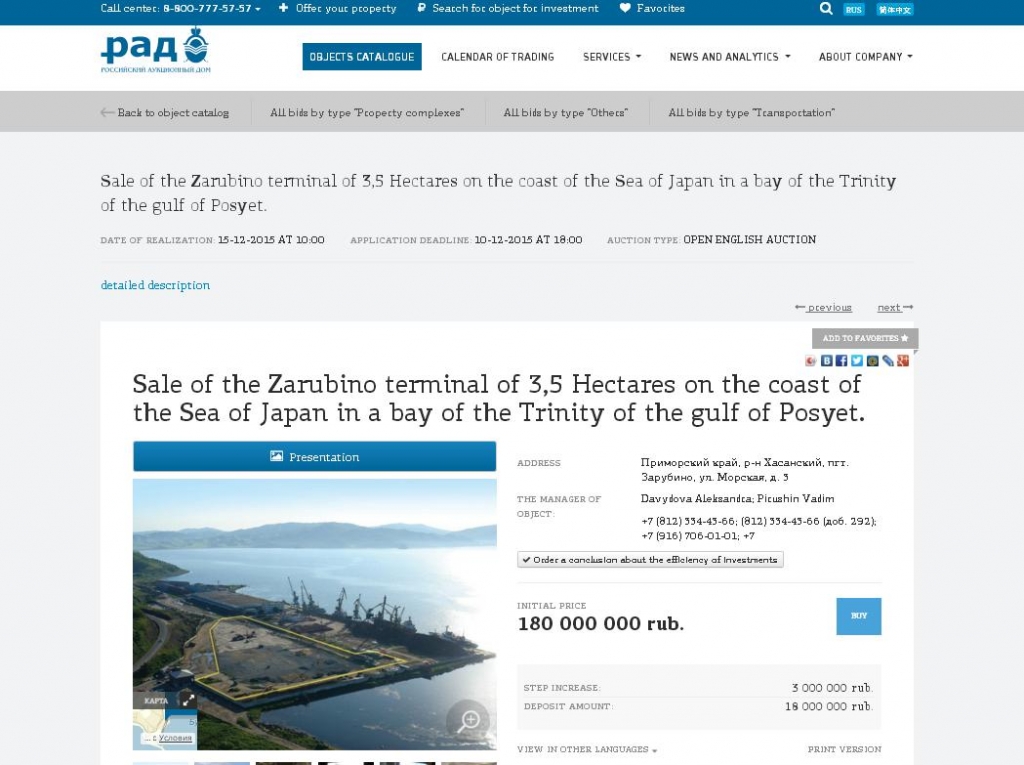Open View in other languages dropdown
Image resolution: width=1024 pixels, height=765 pixels.
pos(586,749)
